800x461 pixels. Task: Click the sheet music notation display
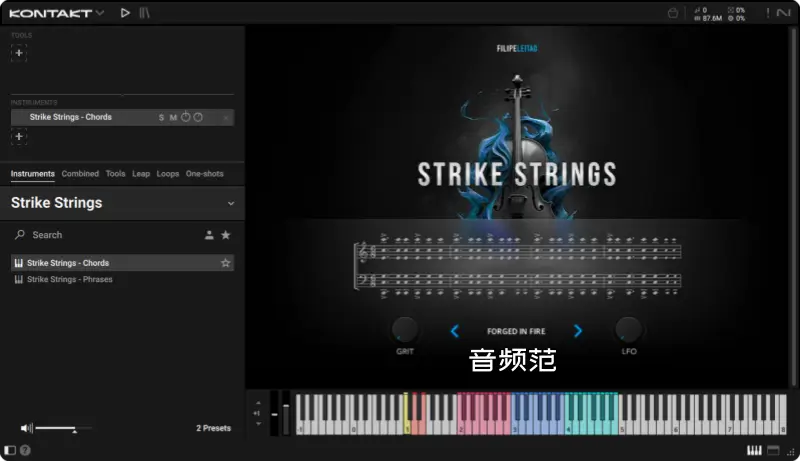(518, 266)
